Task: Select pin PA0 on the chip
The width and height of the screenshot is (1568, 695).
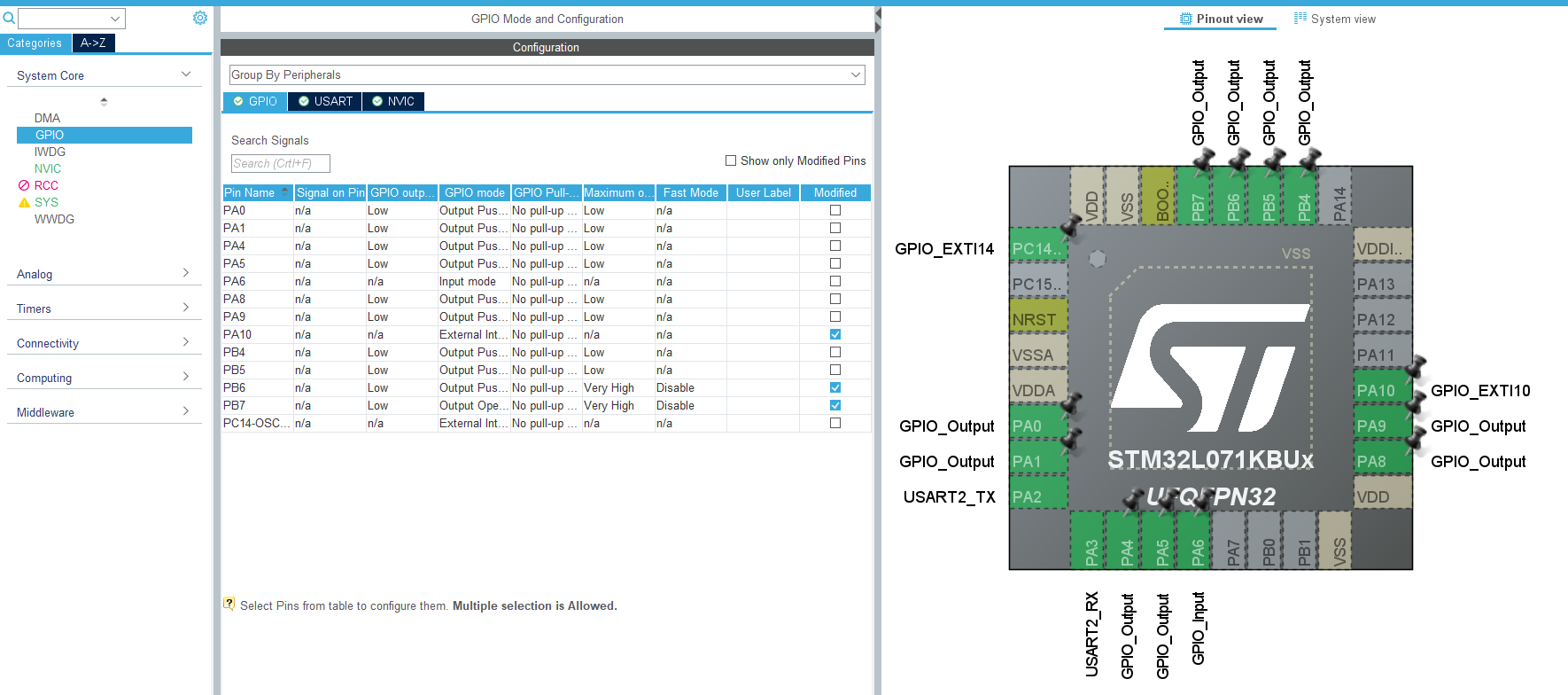Action: pos(1038,426)
